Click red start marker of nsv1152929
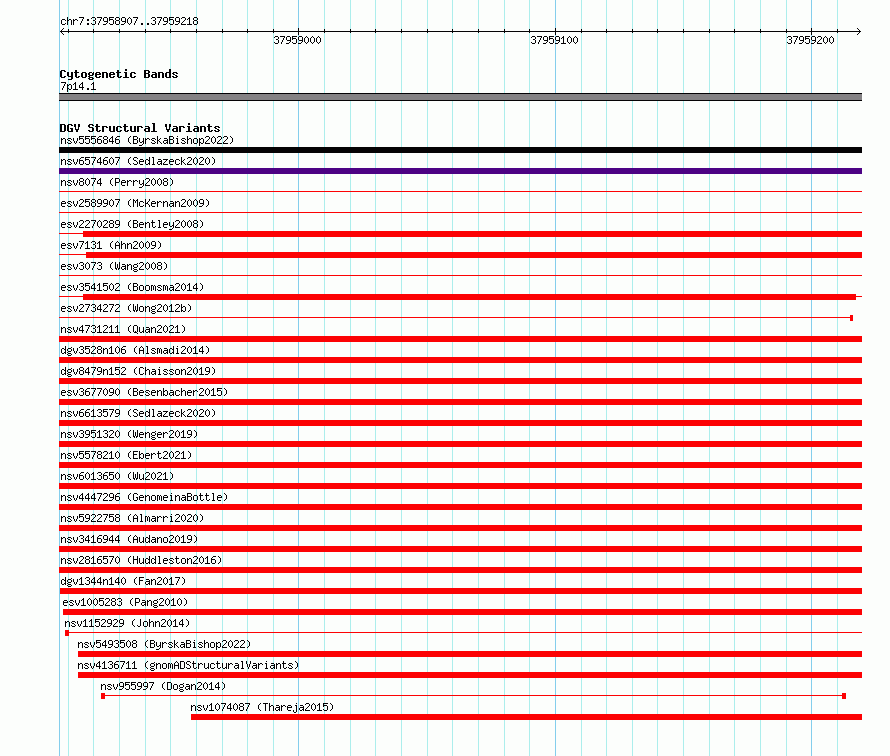The image size is (890, 756). pos(67,633)
